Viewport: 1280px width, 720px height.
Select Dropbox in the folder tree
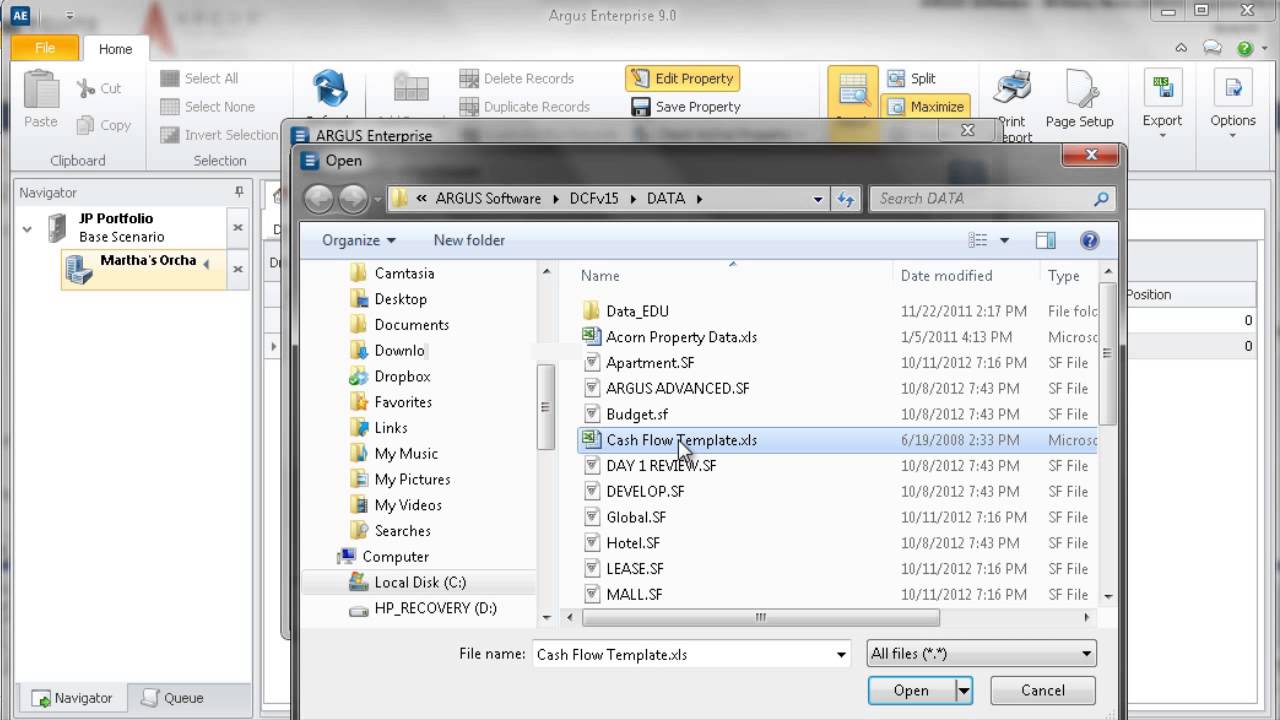[x=402, y=376]
